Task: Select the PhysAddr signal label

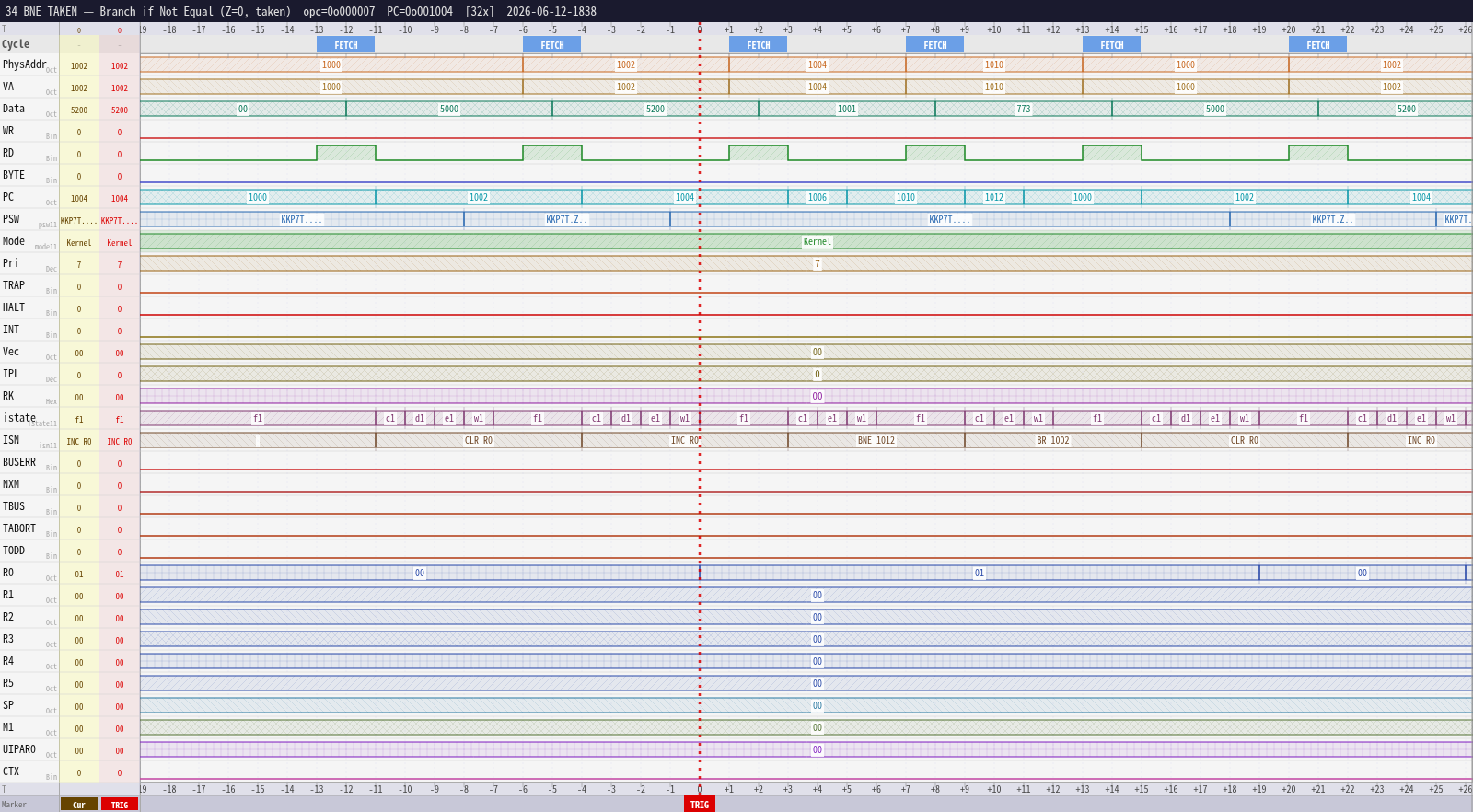Action: (x=24, y=64)
